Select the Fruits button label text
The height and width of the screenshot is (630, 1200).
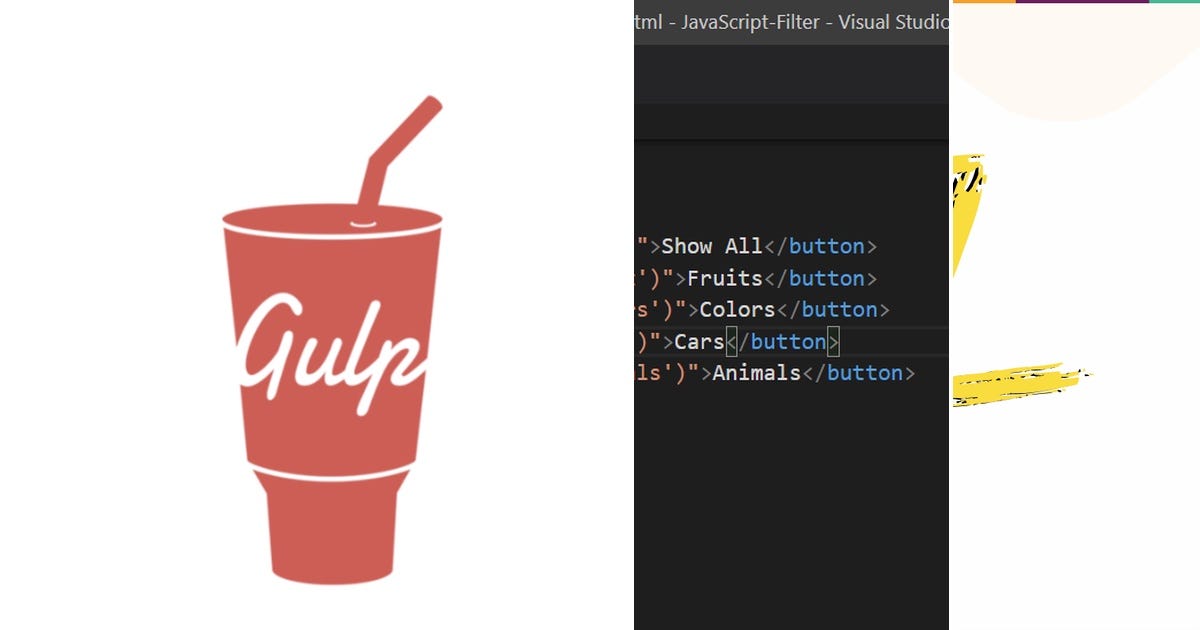pyautogui.click(x=722, y=278)
